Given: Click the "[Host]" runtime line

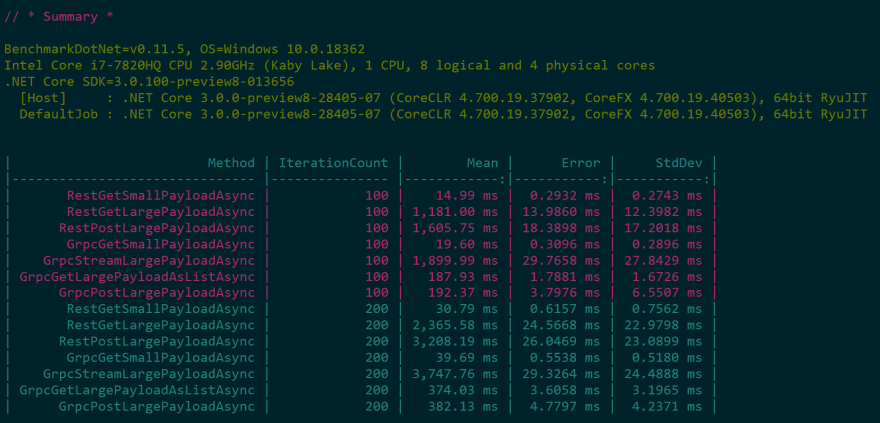Looking at the screenshot, I should pos(443,98).
